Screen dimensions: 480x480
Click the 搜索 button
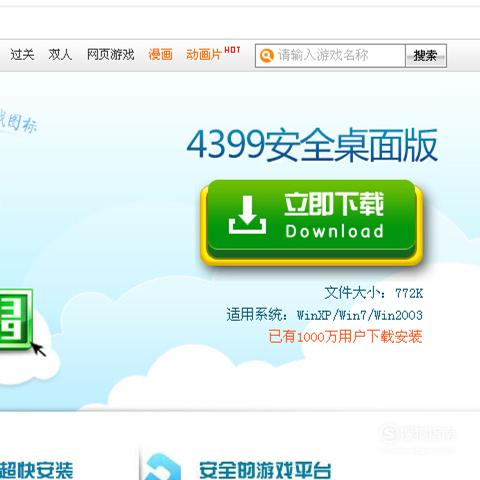point(426,56)
